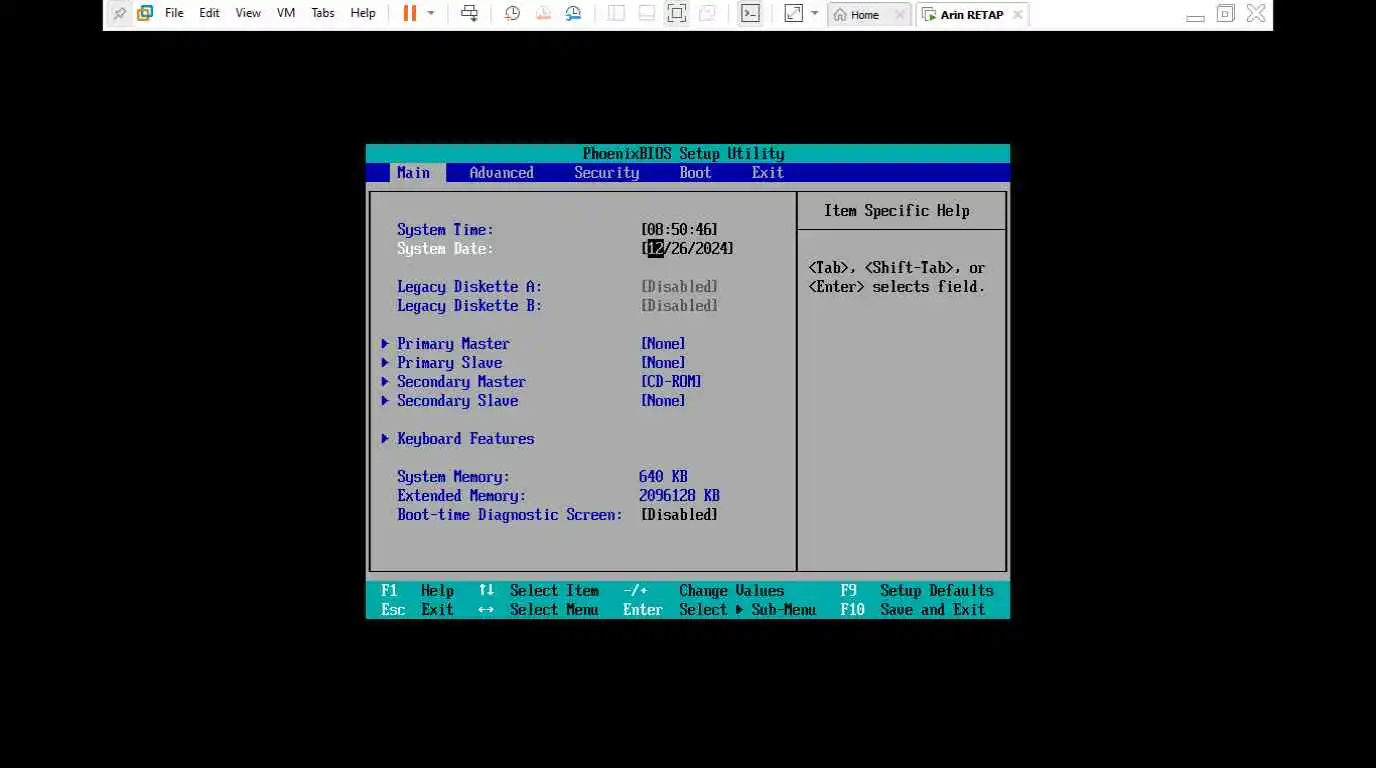This screenshot has width=1376, height=768.
Task: Send Ctrl+Alt+Del to the virtual machine
Action: coord(469,14)
